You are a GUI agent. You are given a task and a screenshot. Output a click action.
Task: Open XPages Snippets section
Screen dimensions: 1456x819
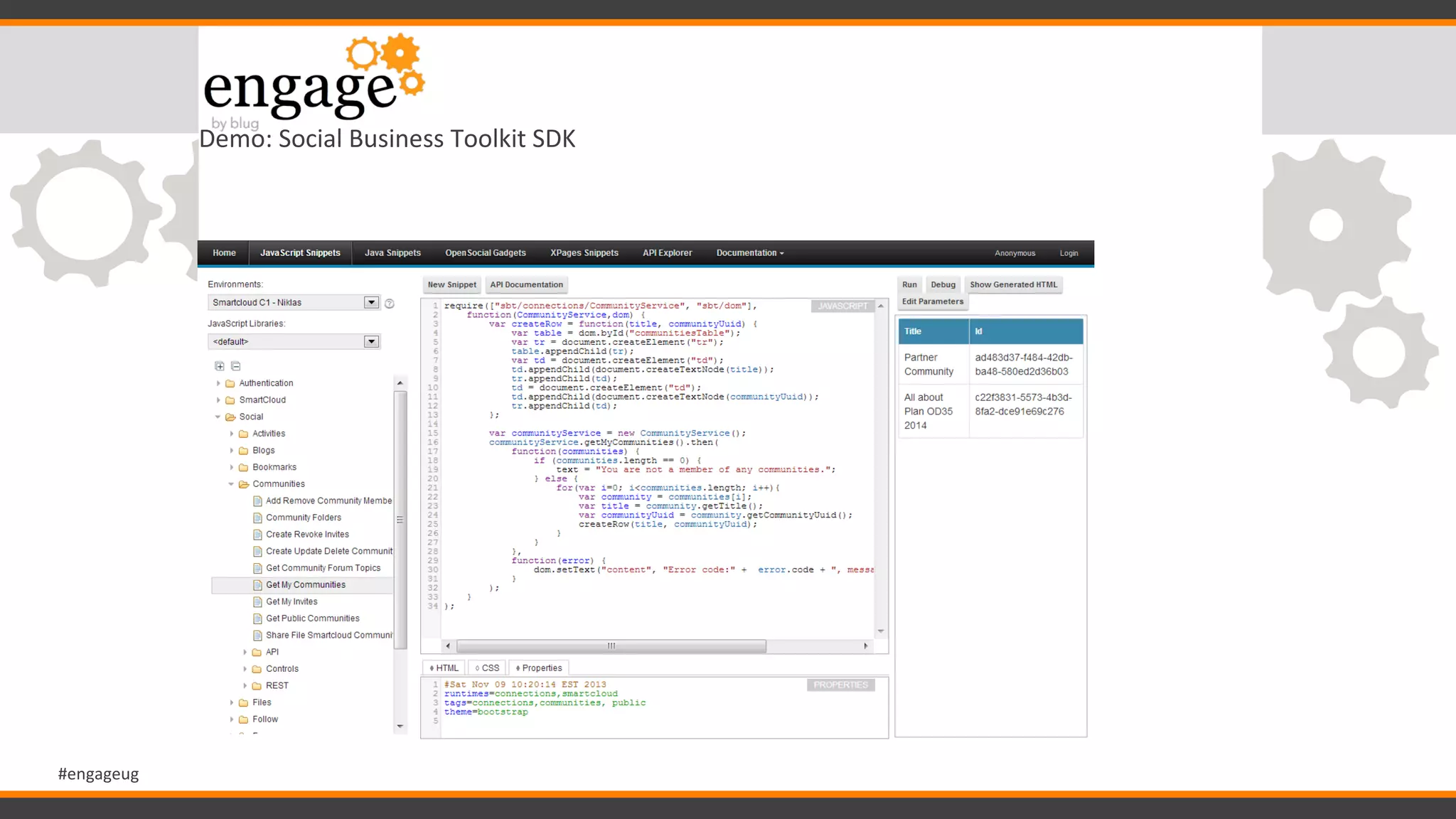[584, 253]
